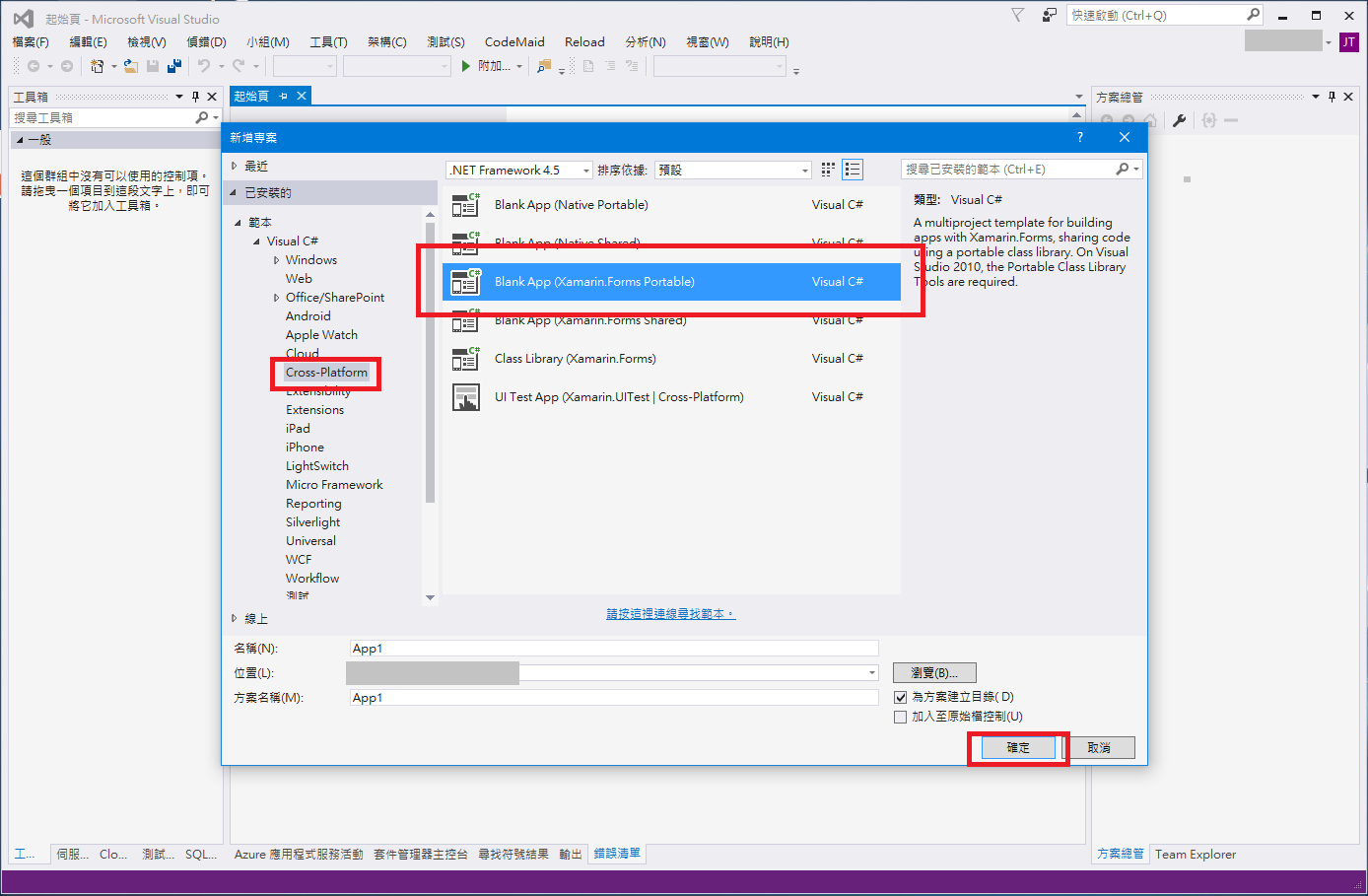
Task: Open the 附加 button dropdown arrow
Action: (519, 67)
